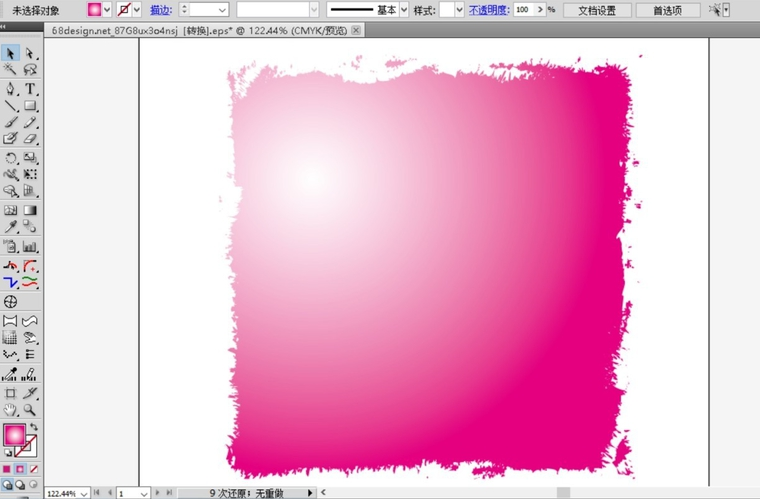Select the Direct Selection (white arrow) tool

click(x=30, y=53)
